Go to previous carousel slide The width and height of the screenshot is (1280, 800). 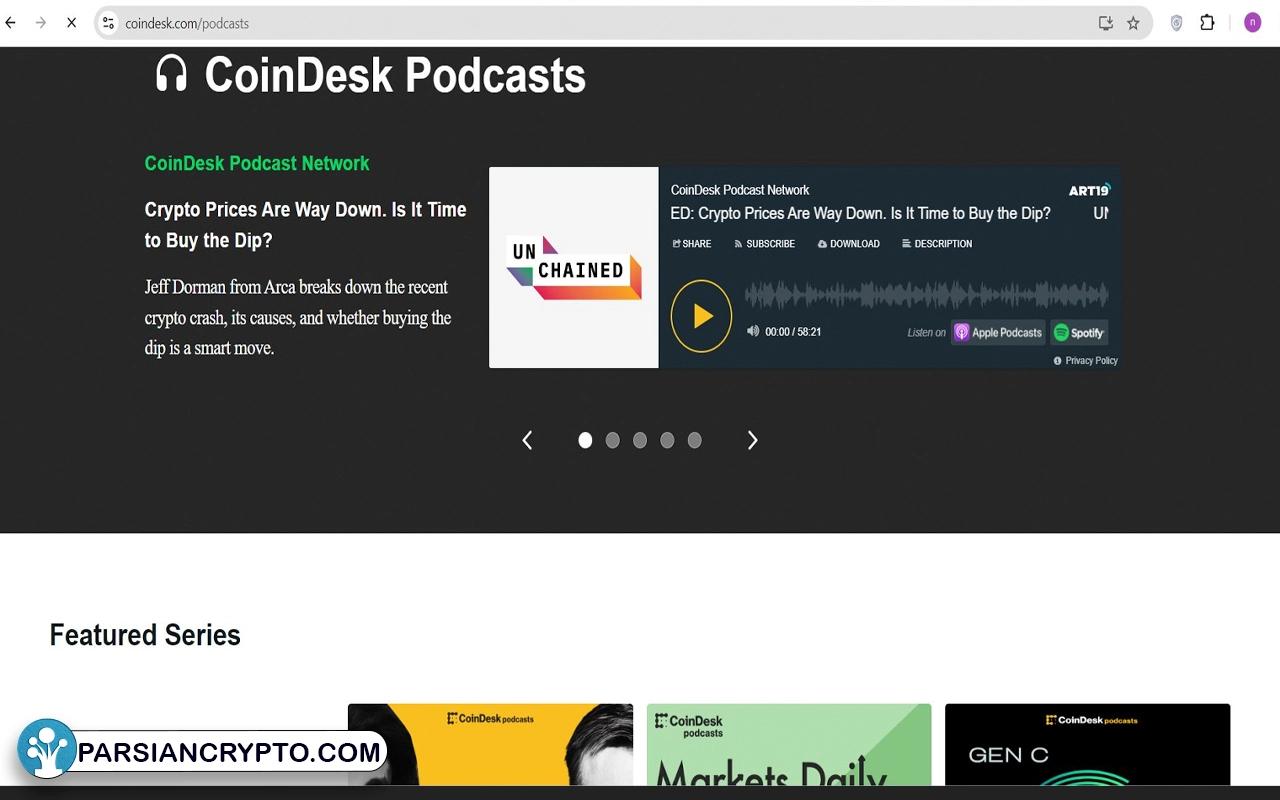point(527,440)
